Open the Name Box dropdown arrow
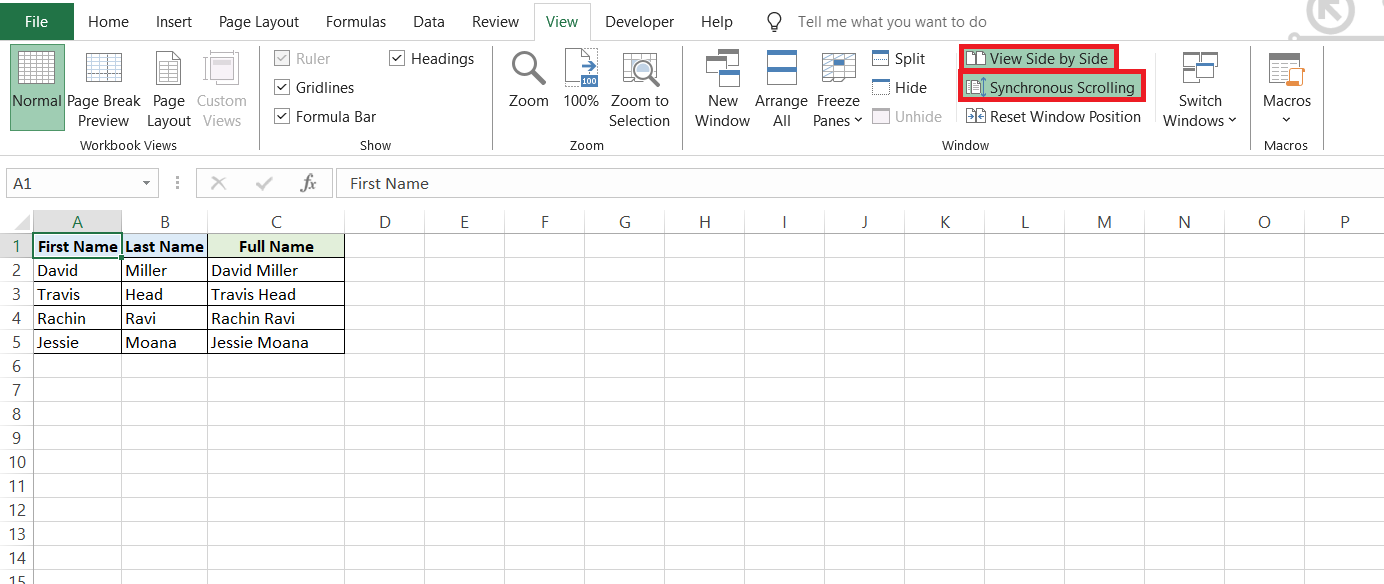This screenshot has height=584, width=1384. 146,184
